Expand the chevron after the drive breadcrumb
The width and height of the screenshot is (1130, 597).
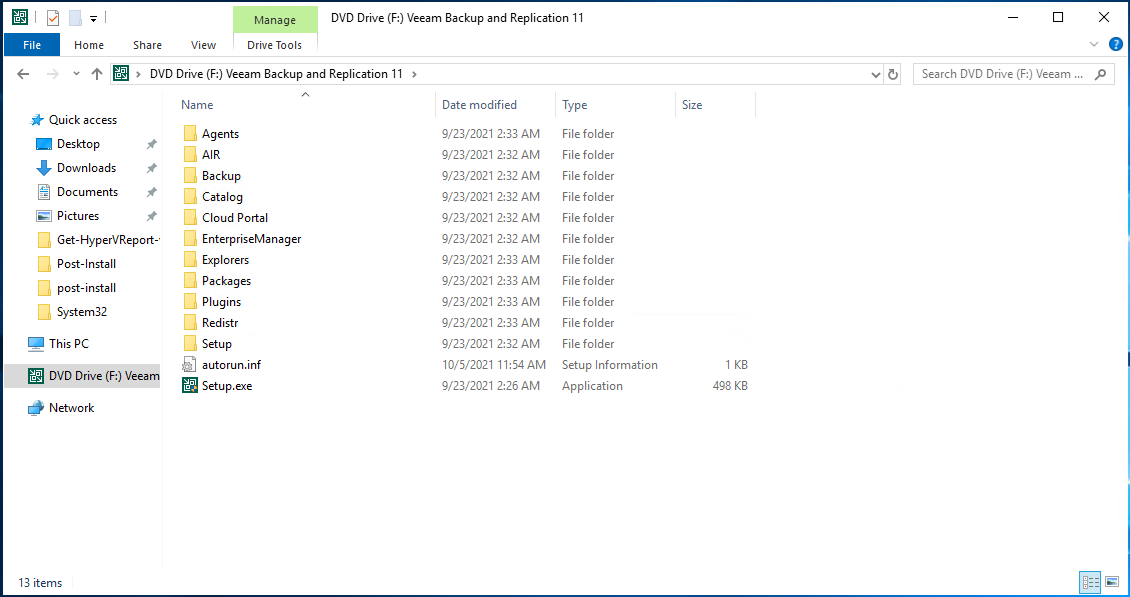pos(414,74)
